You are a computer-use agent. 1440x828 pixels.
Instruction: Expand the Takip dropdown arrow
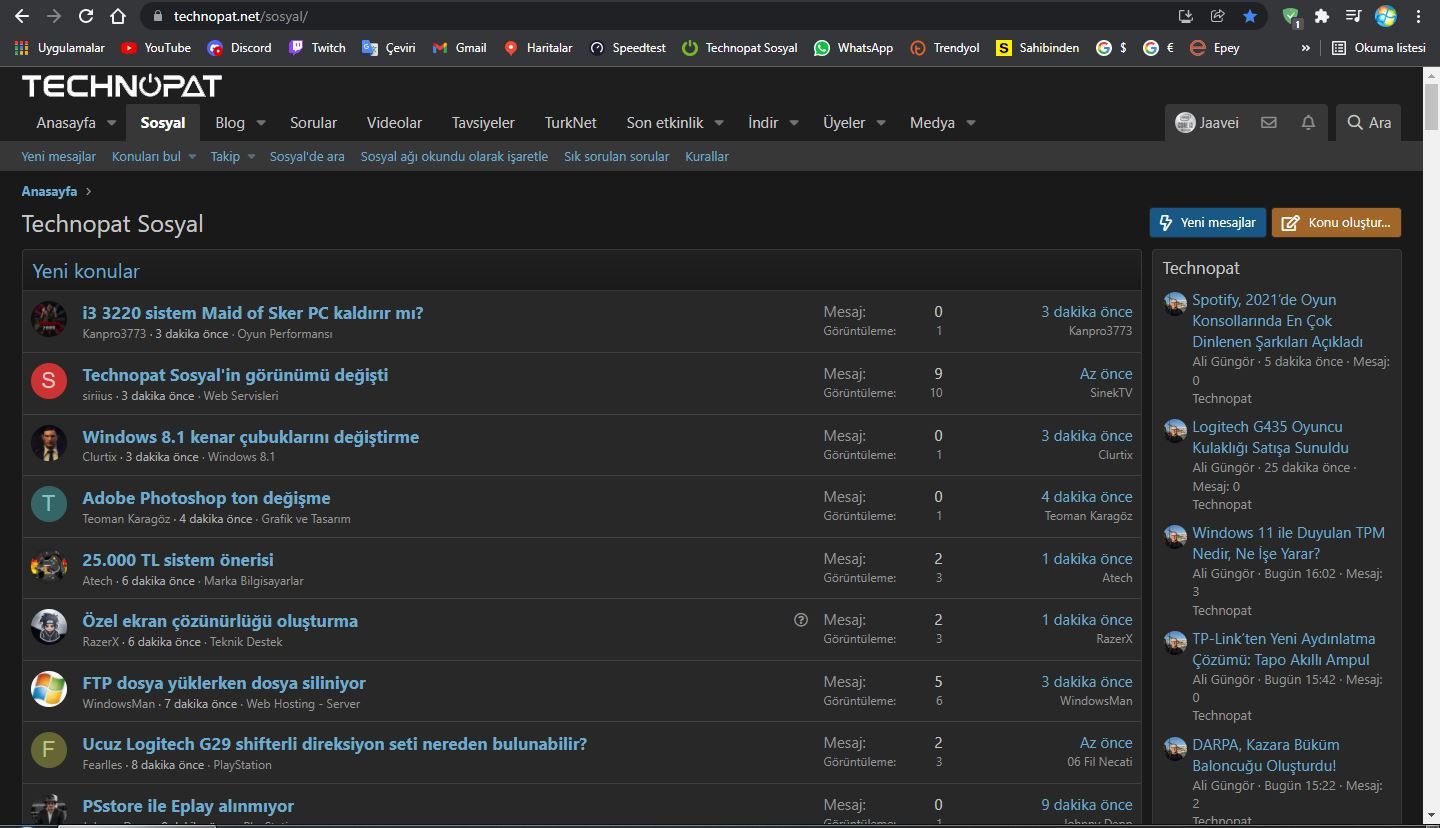click(x=251, y=157)
